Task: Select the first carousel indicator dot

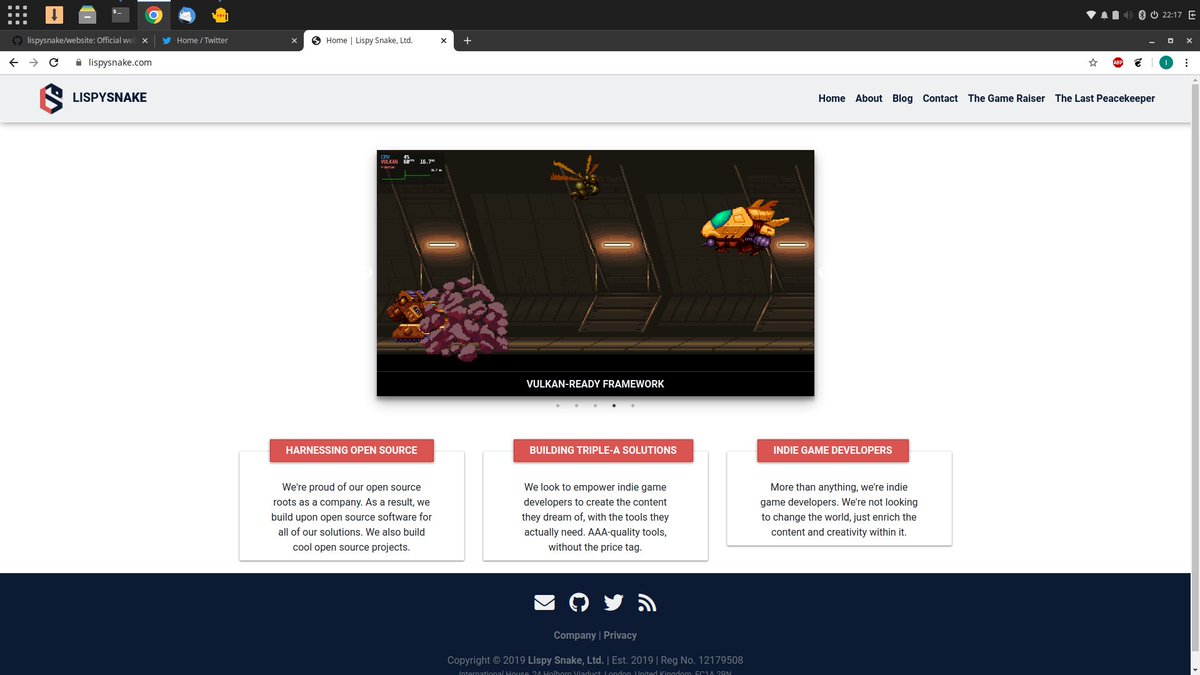Action: coord(557,406)
